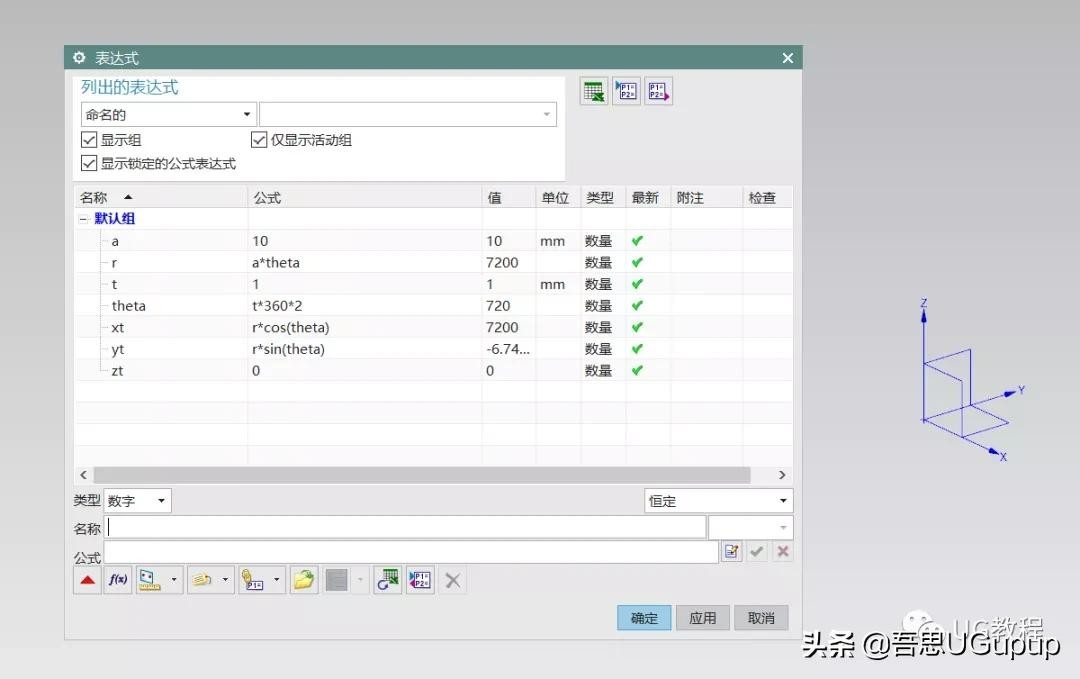Toggle the 仅显示活动组 checkbox
The height and width of the screenshot is (679, 1080).
tap(259, 140)
